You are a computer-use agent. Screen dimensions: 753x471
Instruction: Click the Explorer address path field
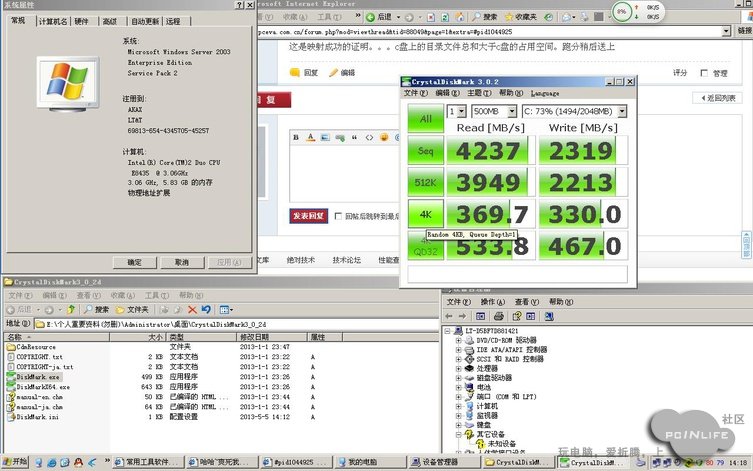[x=236, y=325]
